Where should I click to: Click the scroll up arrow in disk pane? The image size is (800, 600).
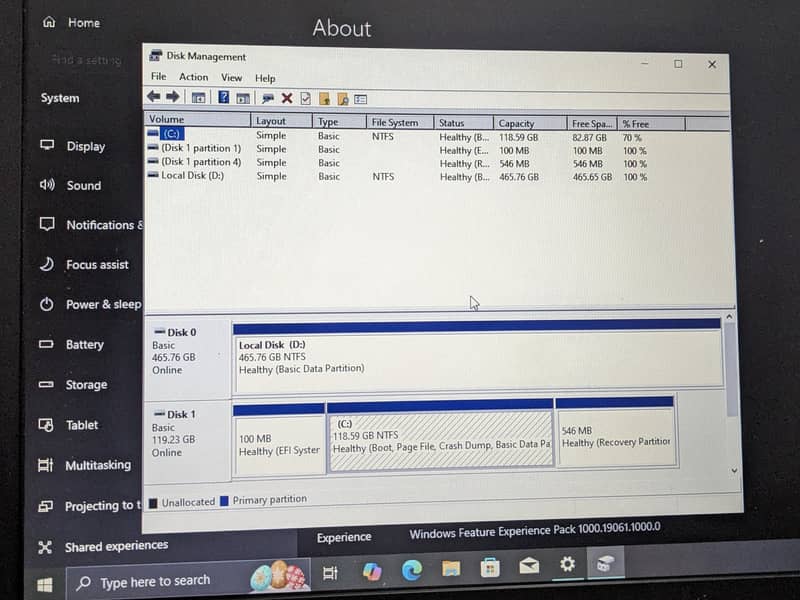point(729,317)
